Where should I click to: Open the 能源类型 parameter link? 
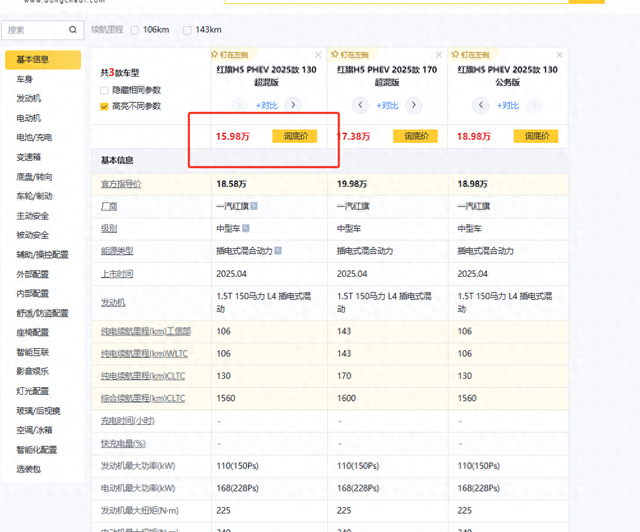[117, 251]
